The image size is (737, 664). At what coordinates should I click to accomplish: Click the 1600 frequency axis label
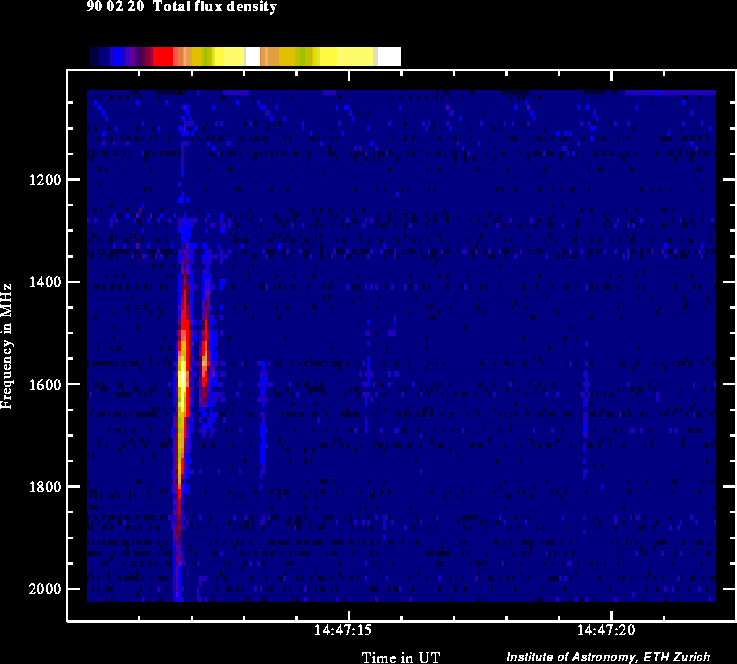pos(45,384)
